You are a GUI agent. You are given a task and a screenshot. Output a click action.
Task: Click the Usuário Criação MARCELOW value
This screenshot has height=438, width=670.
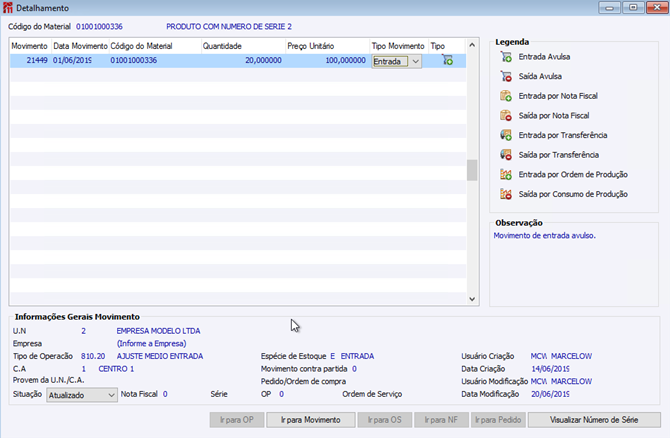pyautogui.click(x=571, y=356)
